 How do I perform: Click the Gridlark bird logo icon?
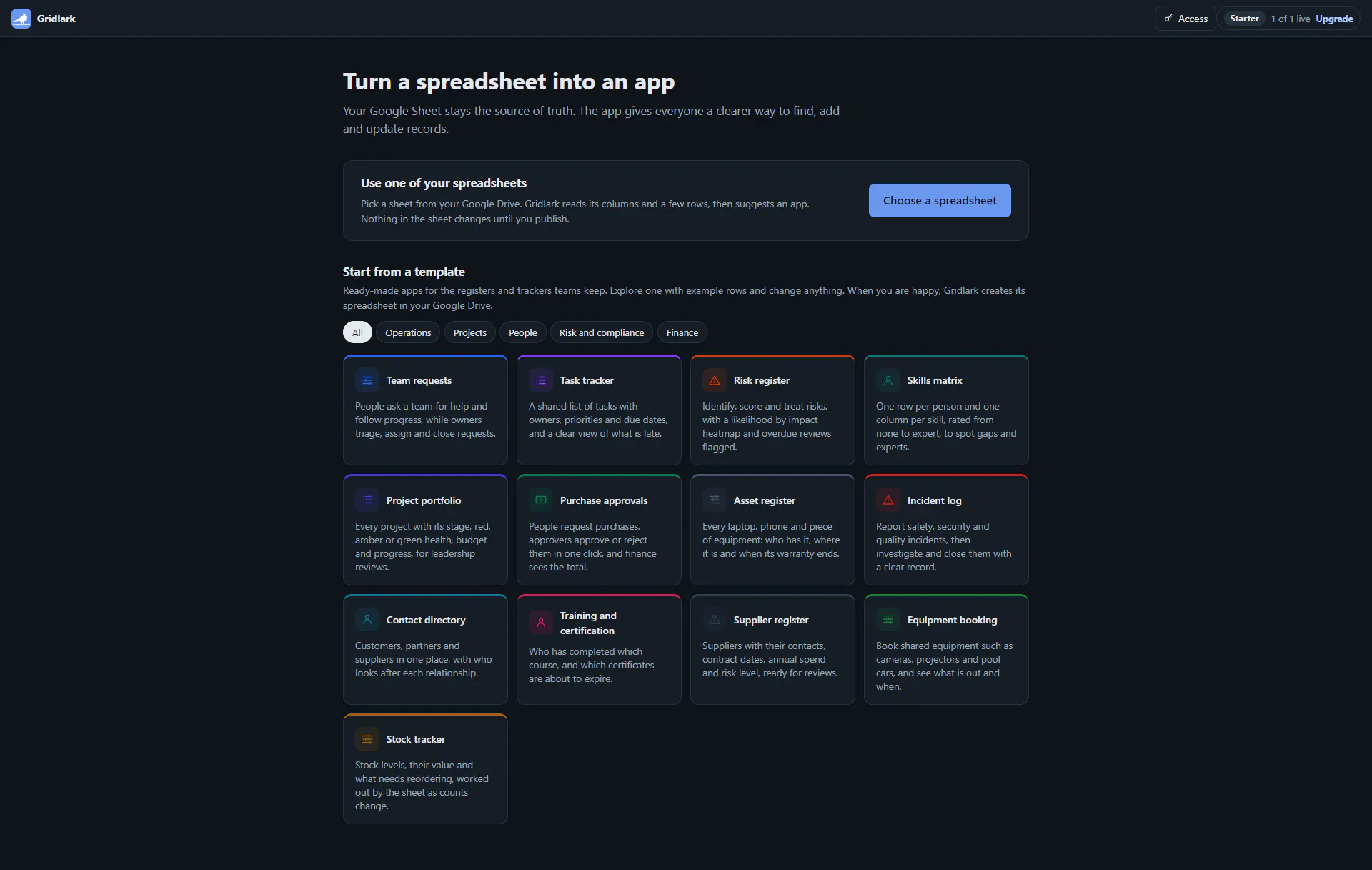coord(21,19)
